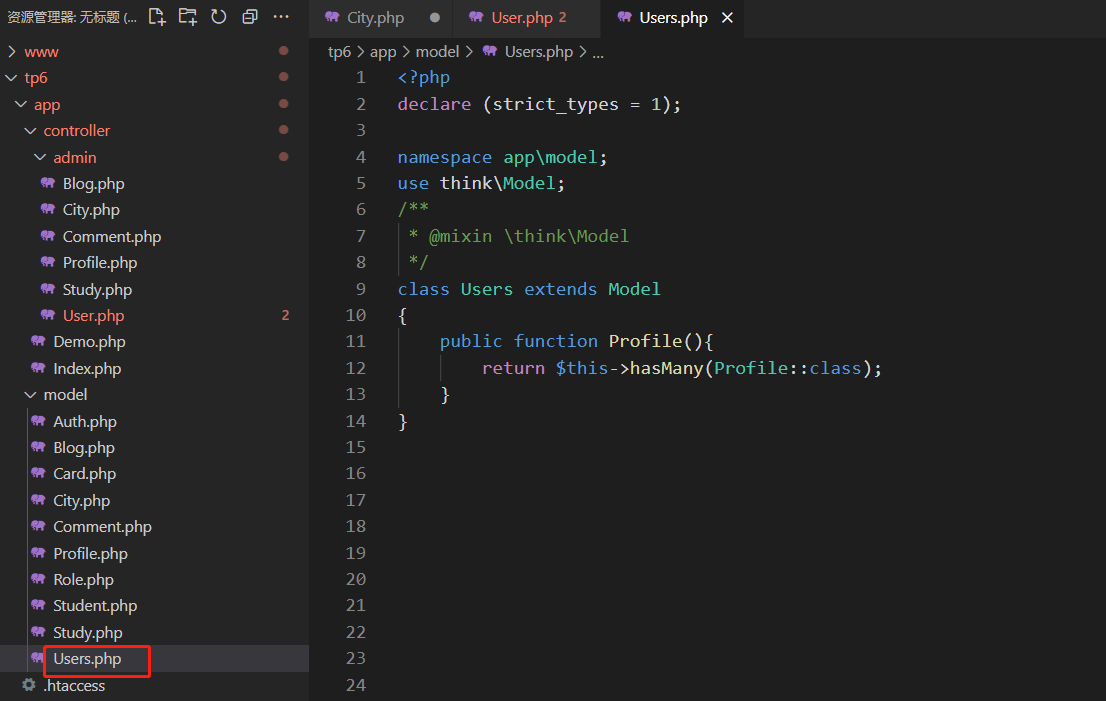The width and height of the screenshot is (1106, 701).
Task: Click the @mixin \think\Model comment
Action: pos(528,236)
